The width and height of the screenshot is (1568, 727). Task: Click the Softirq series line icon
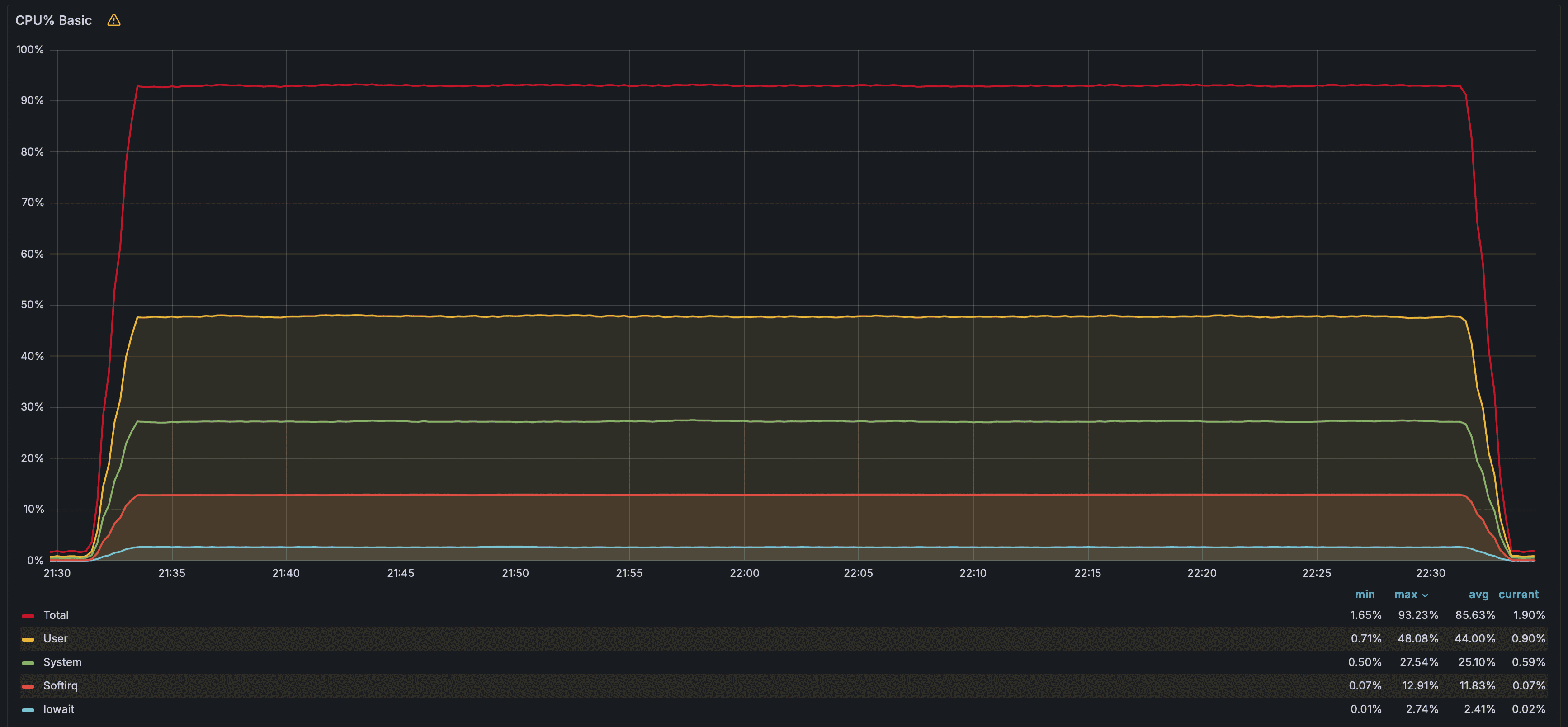pos(27,685)
